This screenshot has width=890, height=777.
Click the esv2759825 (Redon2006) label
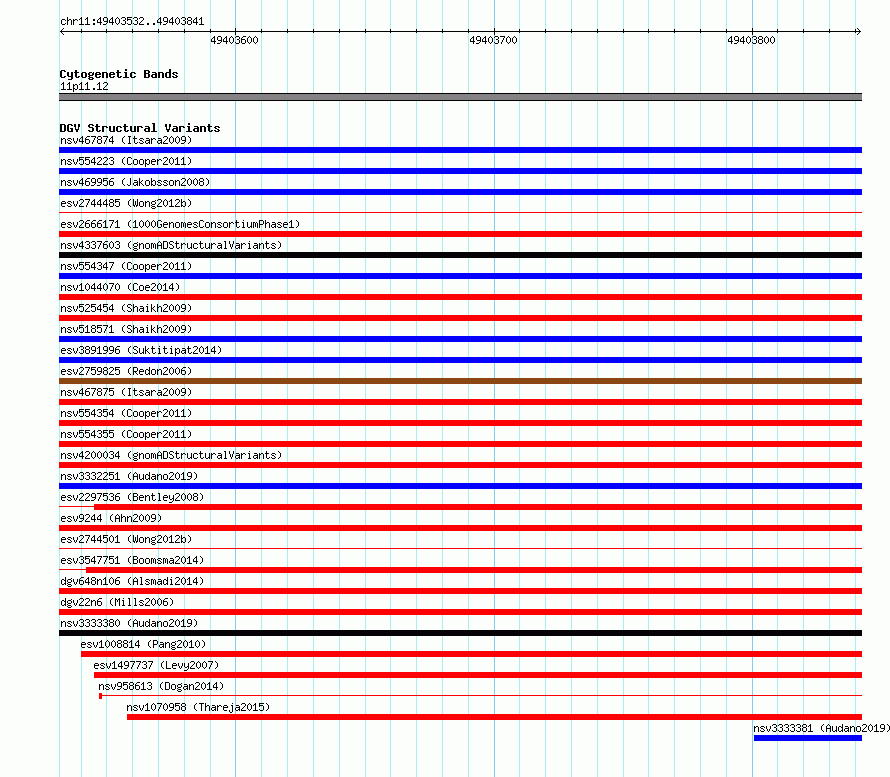[x=126, y=371]
